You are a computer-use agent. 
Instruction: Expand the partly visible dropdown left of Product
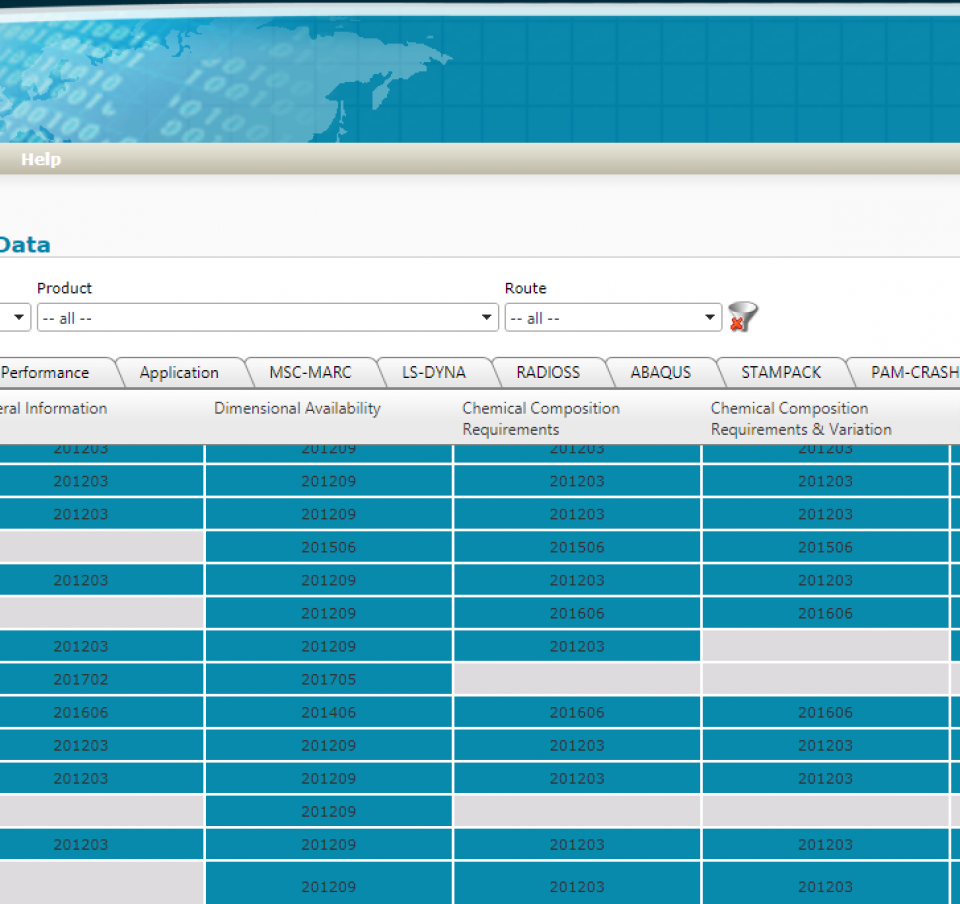15,318
